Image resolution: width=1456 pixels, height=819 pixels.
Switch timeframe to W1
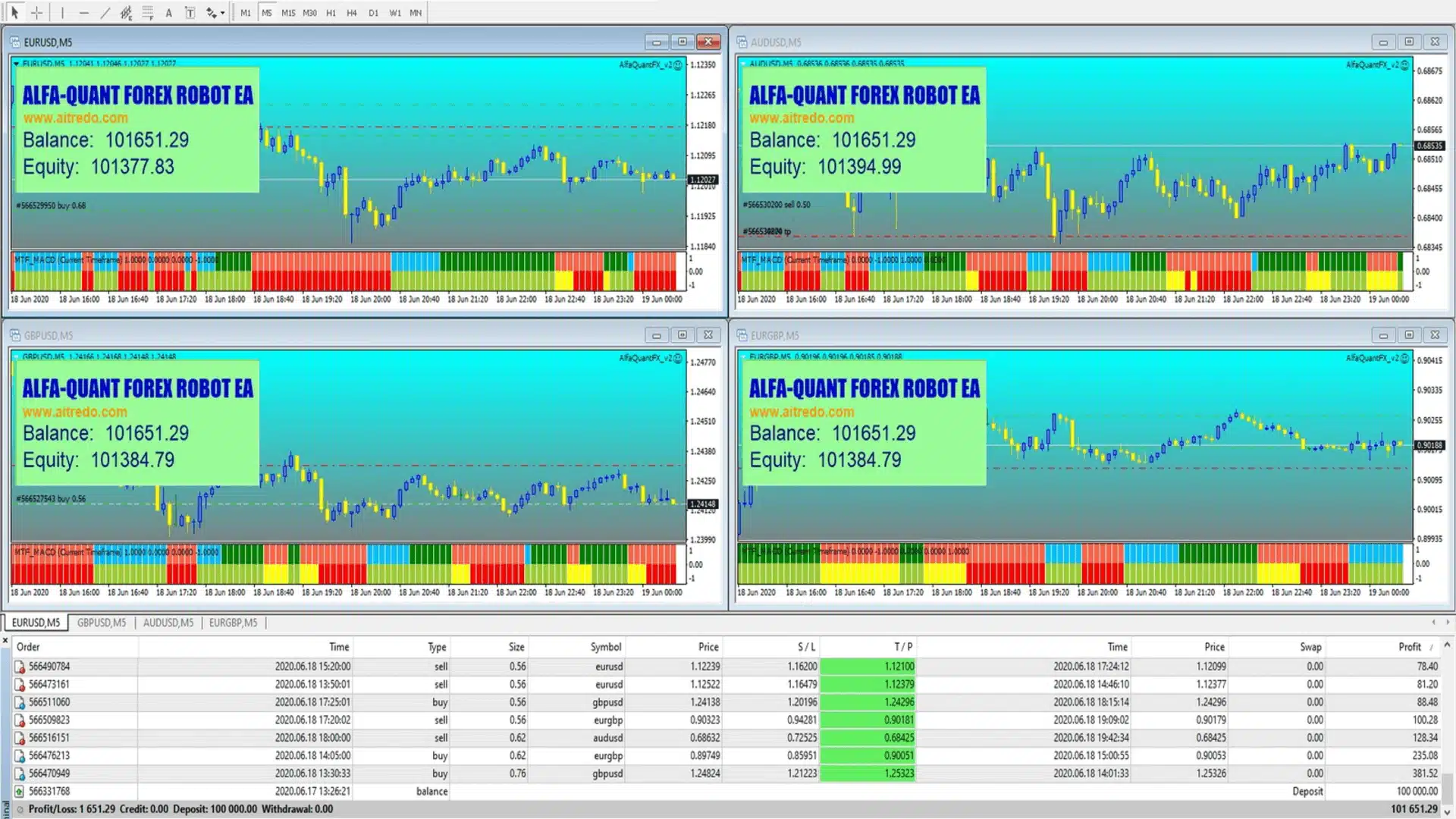pos(395,13)
